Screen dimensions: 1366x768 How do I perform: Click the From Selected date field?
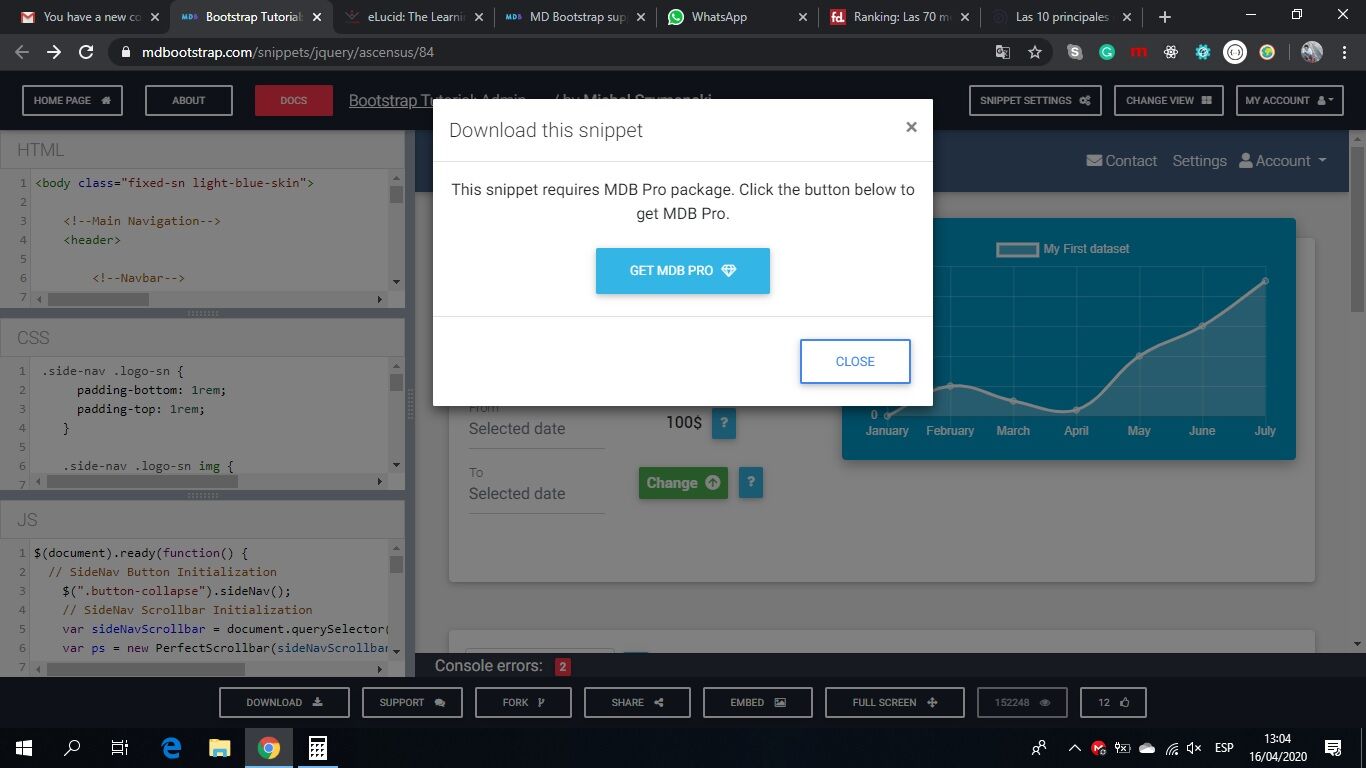point(537,428)
